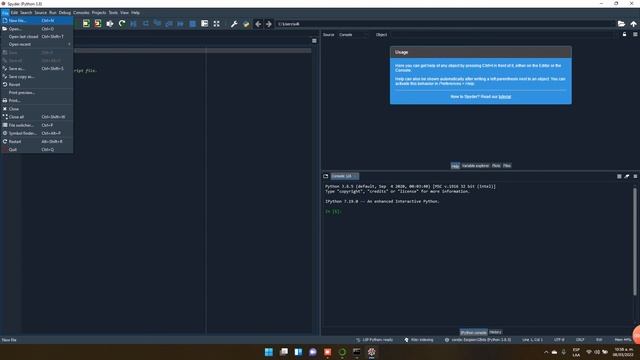This screenshot has width=640, height=360.
Task: Open the editor pane options menu icon
Action: click(314, 41)
